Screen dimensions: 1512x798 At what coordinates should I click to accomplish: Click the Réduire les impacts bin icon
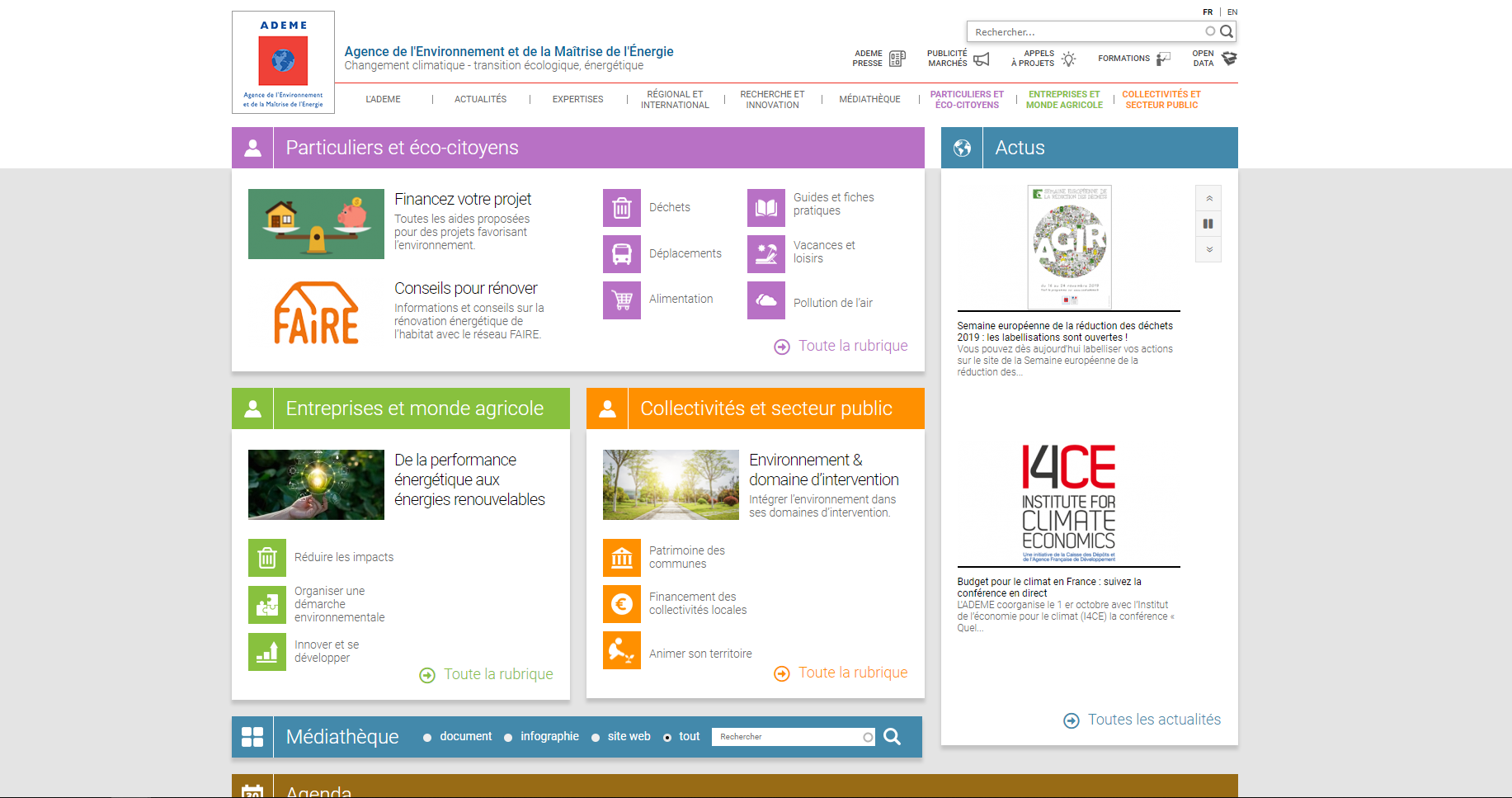(x=267, y=558)
